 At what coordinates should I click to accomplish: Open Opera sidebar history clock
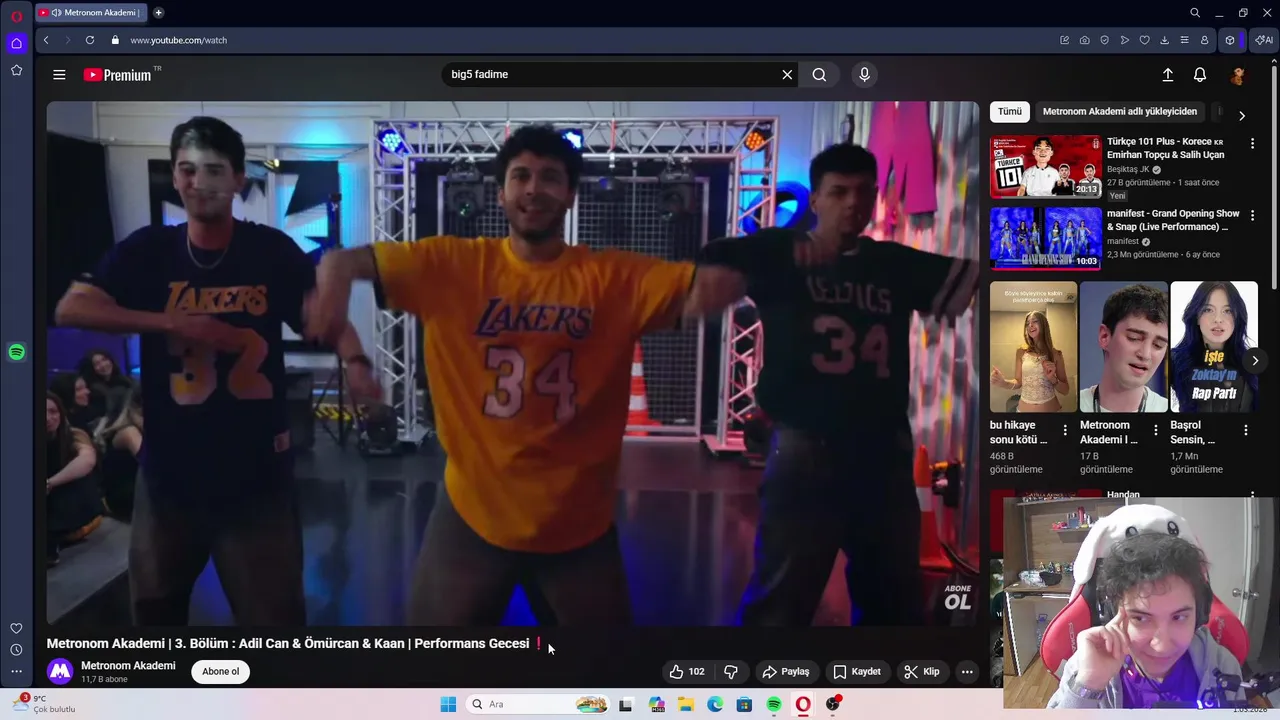16,650
